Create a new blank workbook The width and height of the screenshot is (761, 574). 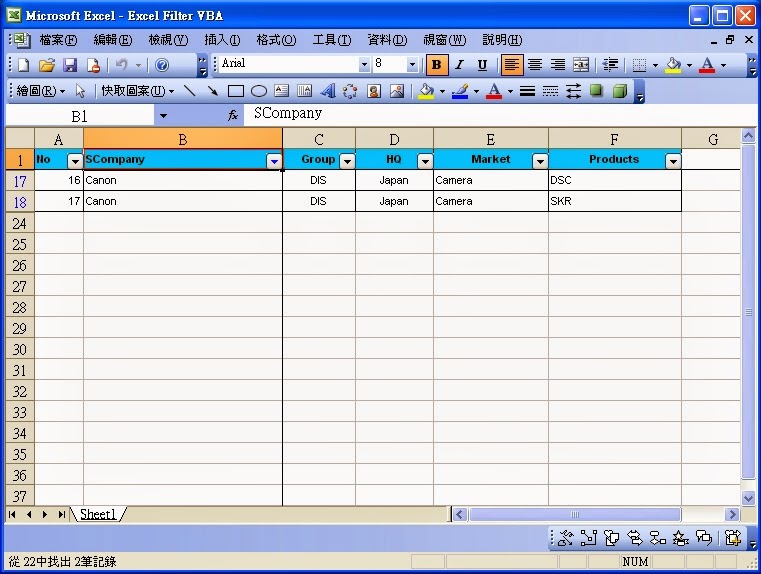[24, 65]
